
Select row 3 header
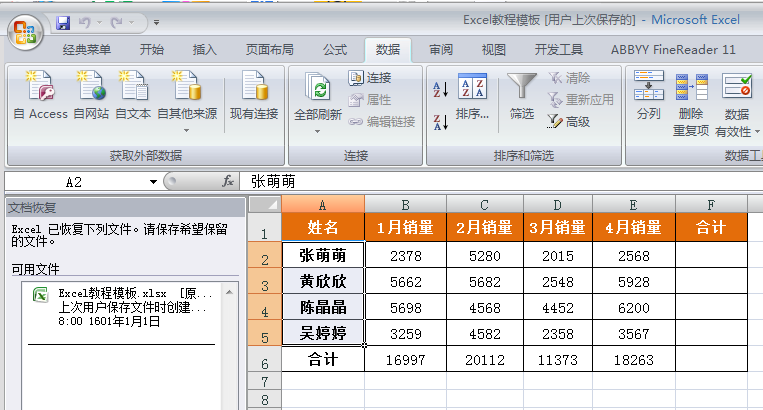[265, 281]
